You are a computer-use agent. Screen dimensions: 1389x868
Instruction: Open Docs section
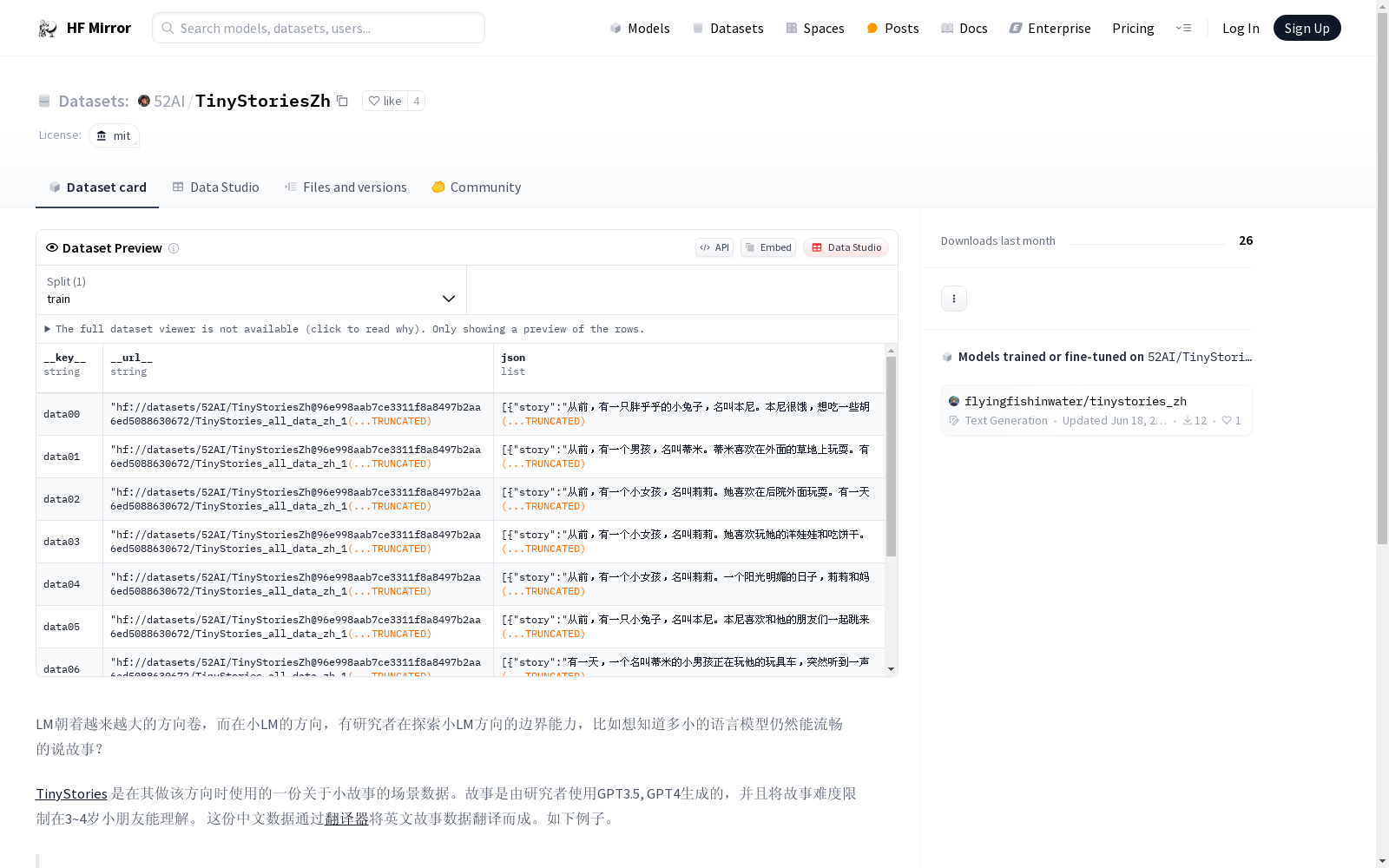pyautogui.click(x=964, y=28)
